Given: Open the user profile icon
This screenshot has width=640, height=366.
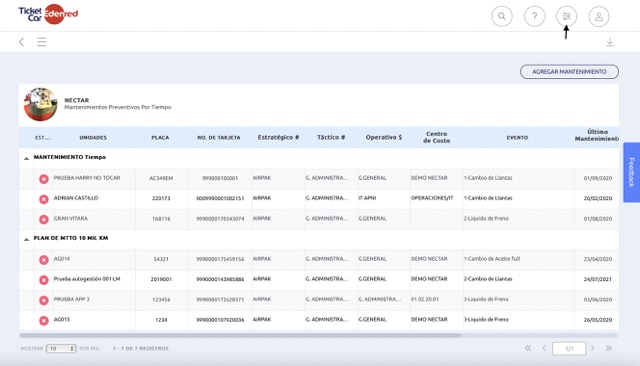Looking at the screenshot, I should pyautogui.click(x=599, y=16).
